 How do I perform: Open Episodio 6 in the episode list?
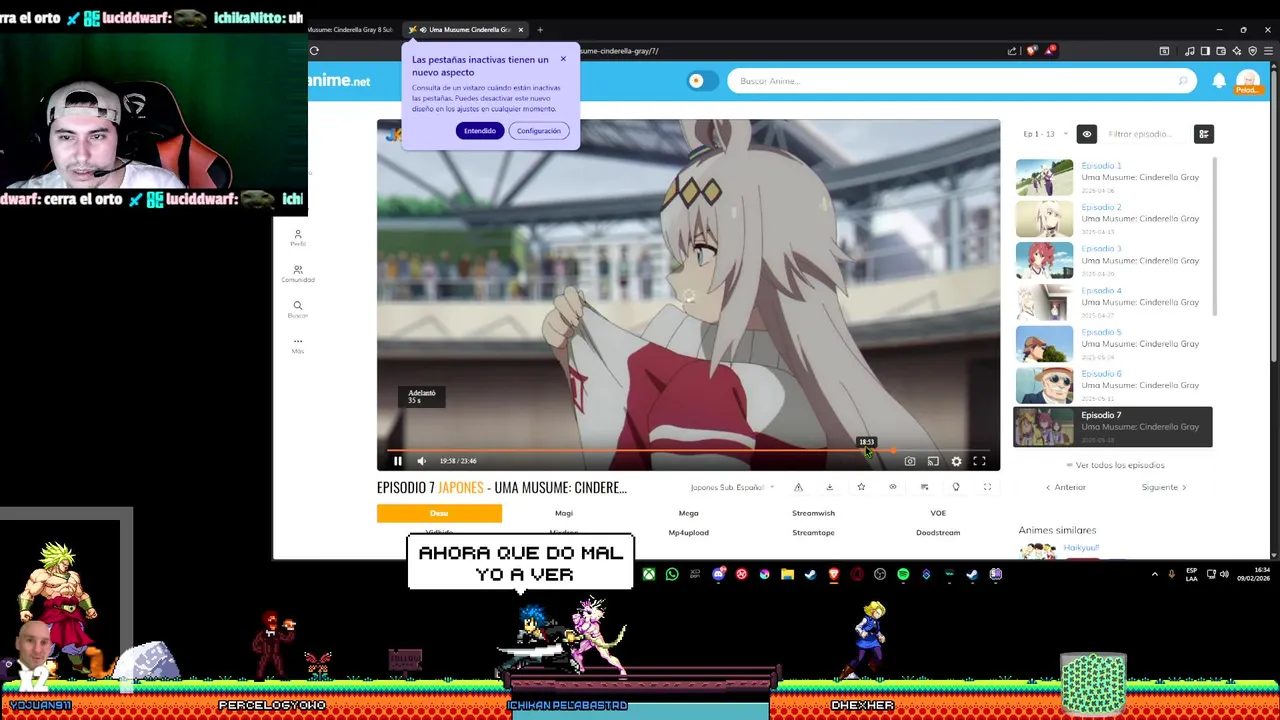pyautogui.click(x=1113, y=385)
